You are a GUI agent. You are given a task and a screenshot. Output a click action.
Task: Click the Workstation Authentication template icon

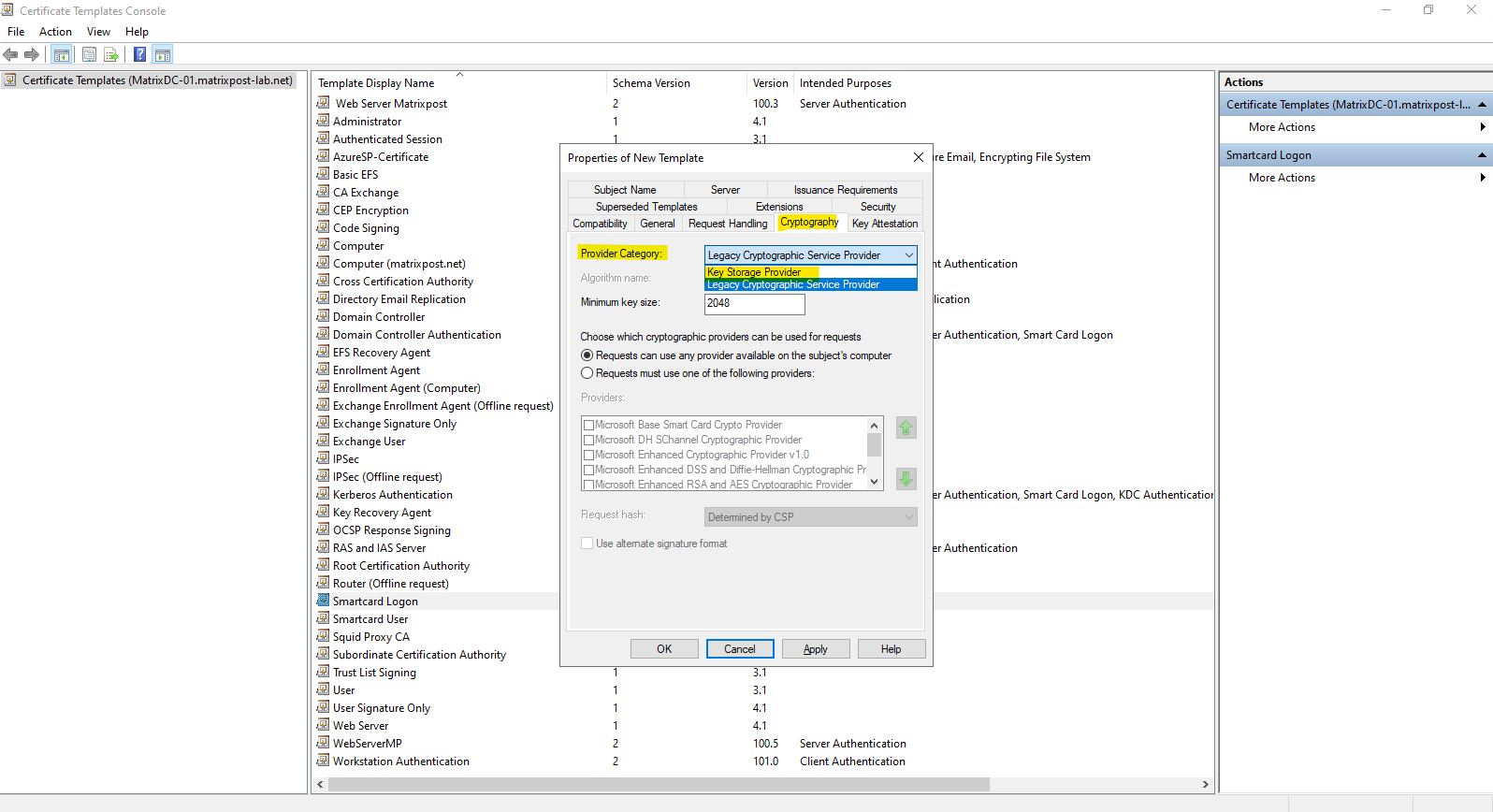pyautogui.click(x=323, y=761)
